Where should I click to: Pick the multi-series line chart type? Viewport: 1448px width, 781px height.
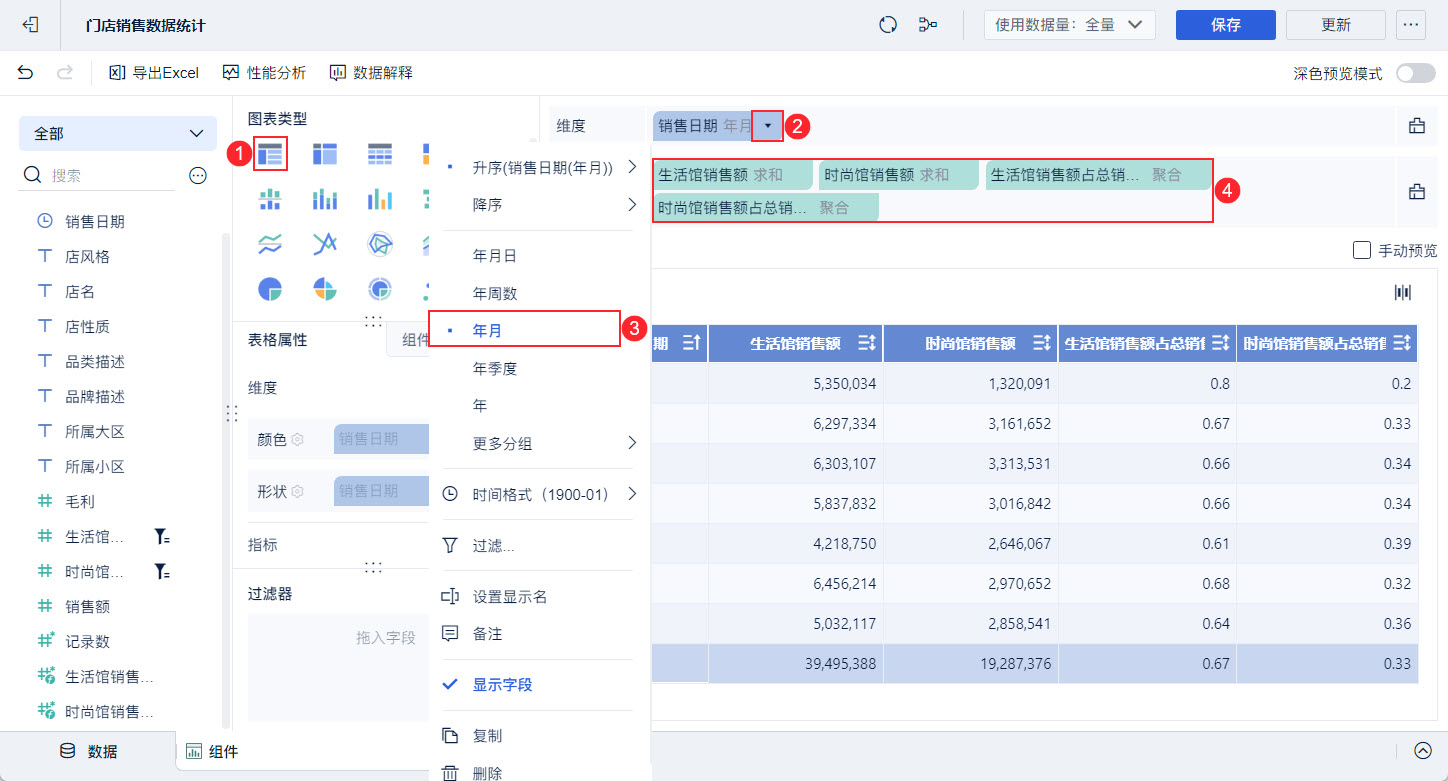[325, 243]
